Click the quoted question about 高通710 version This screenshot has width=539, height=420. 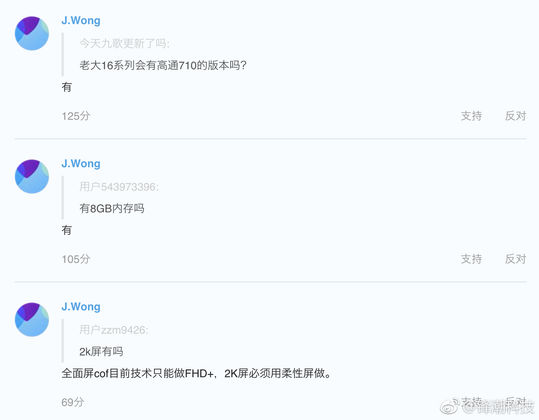coord(163,65)
